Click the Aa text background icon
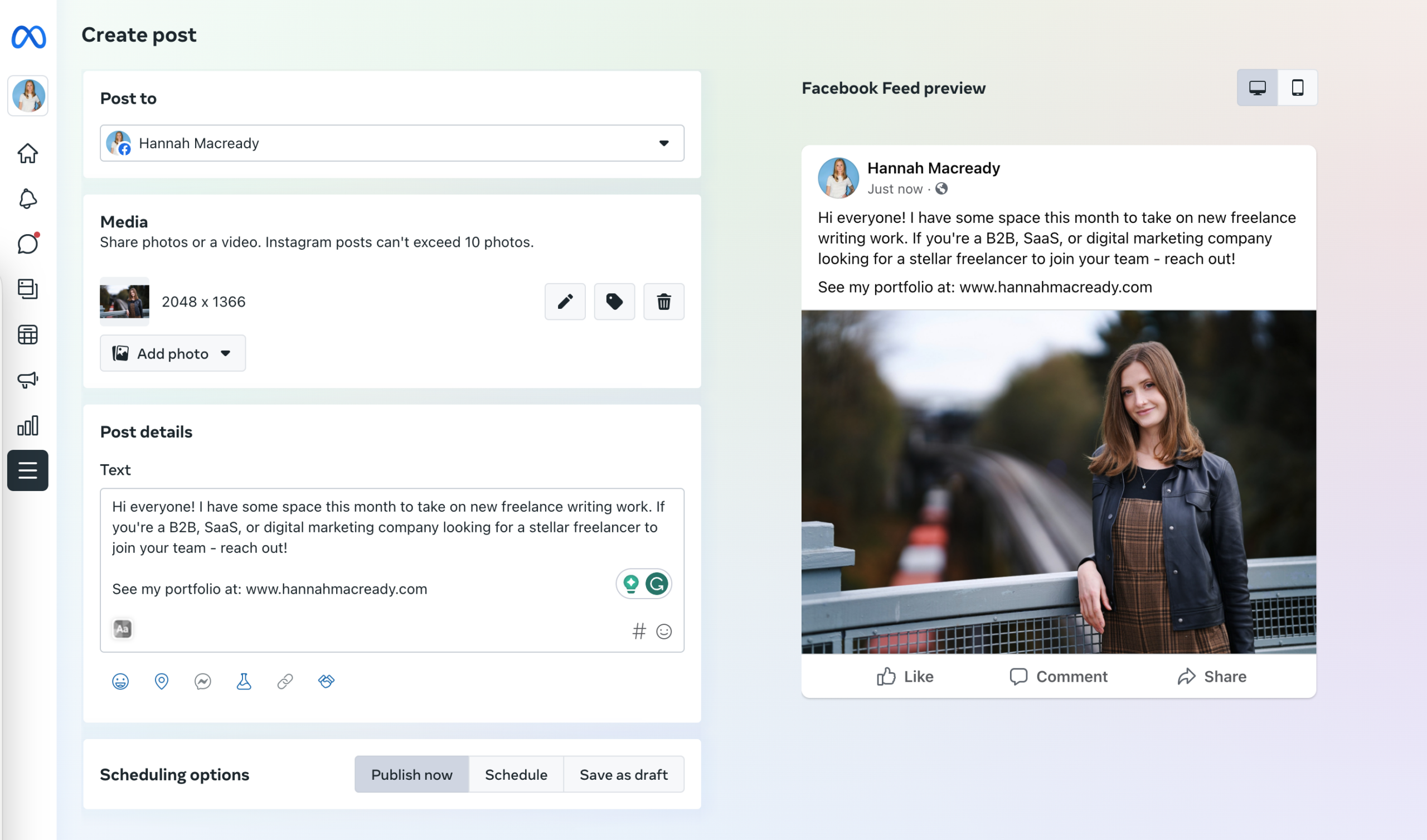This screenshot has height=840, width=1427. [122, 628]
